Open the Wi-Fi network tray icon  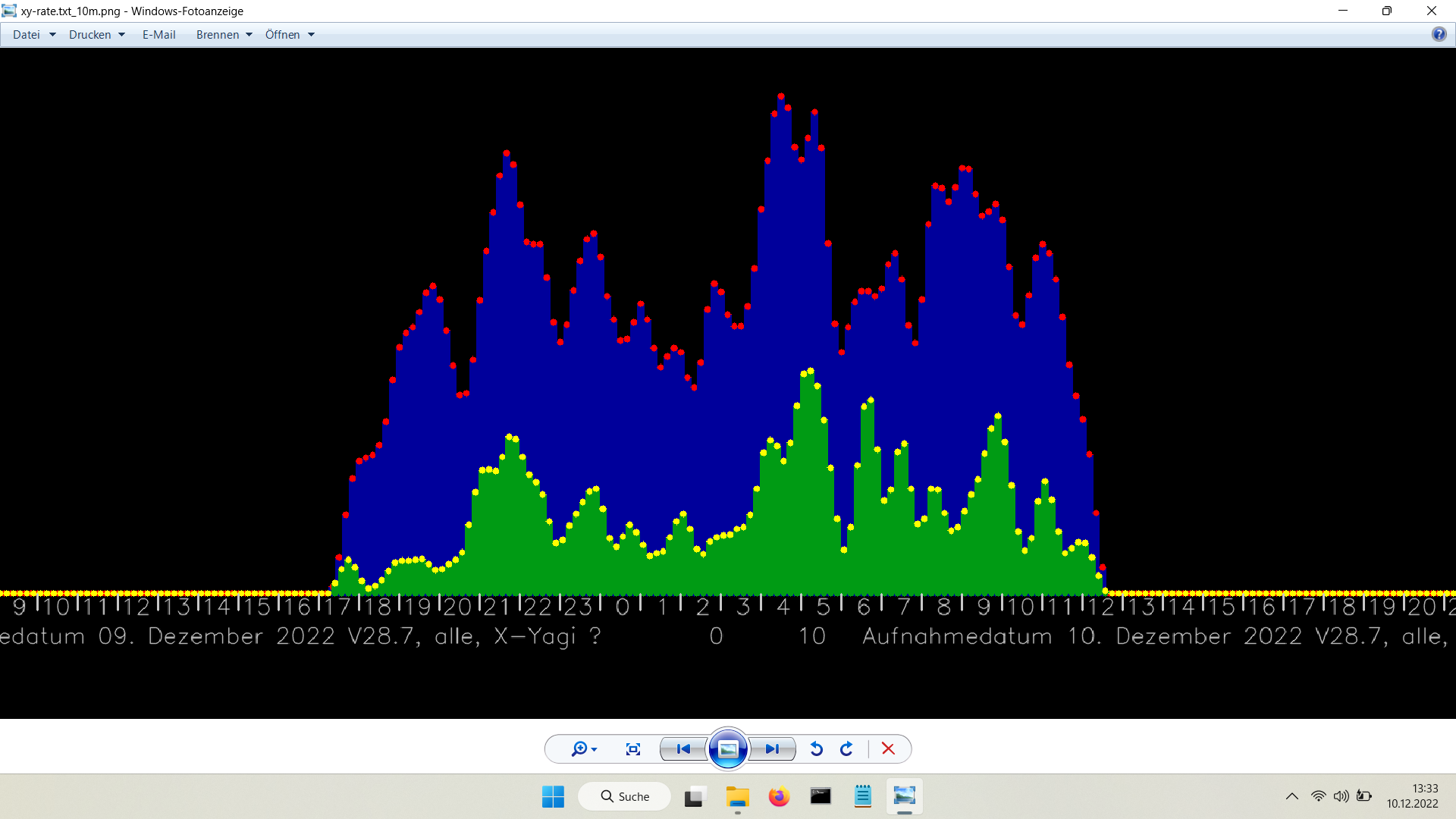coord(1319,796)
